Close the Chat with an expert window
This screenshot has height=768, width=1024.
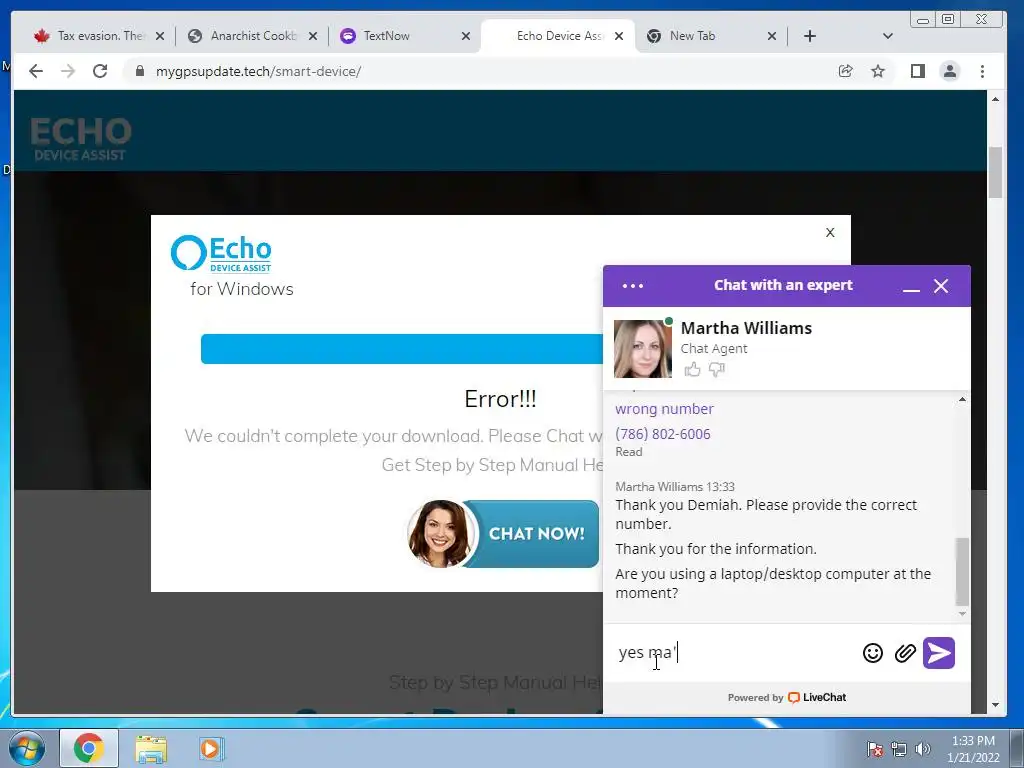[x=941, y=286]
